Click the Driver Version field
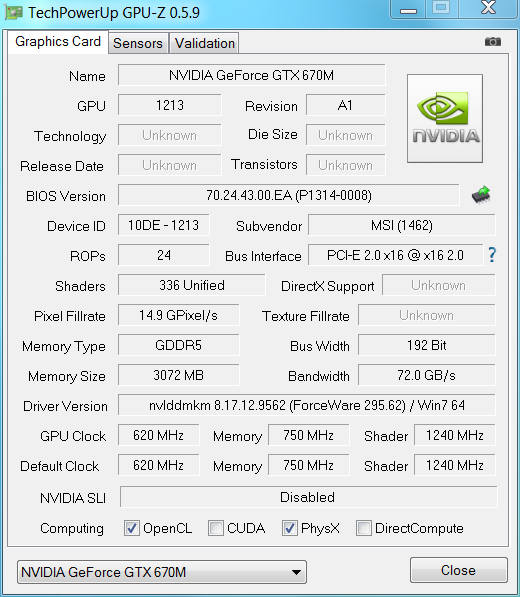This screenshot has height=597, width=520. [306, 405]
